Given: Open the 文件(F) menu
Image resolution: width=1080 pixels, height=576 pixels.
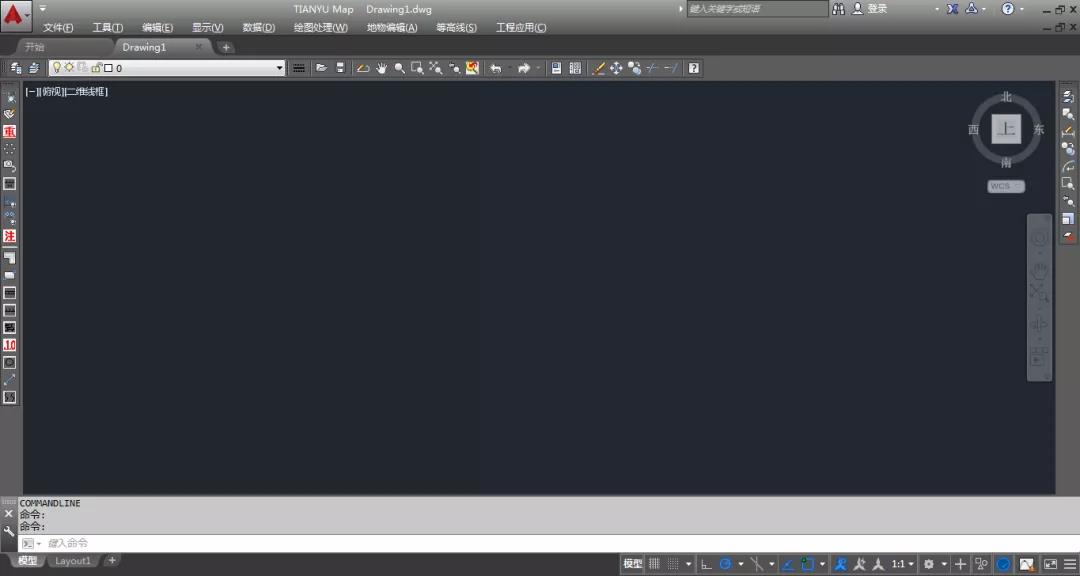Looking at the screenshot, I should (58, 28).
